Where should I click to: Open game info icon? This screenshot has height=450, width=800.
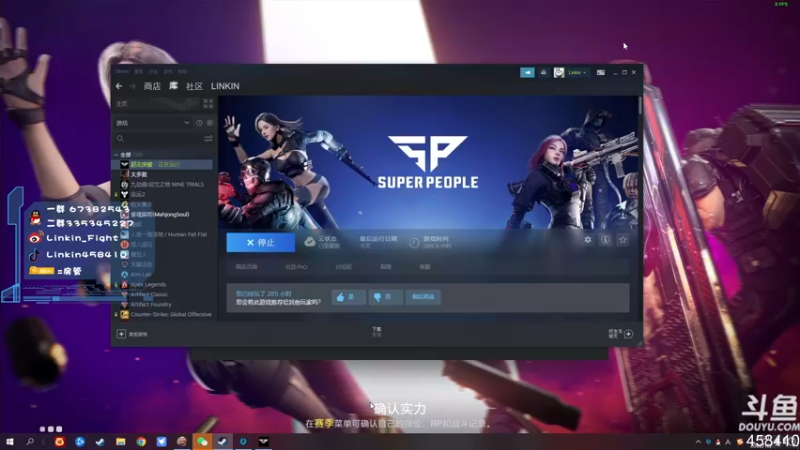(605, 239)
